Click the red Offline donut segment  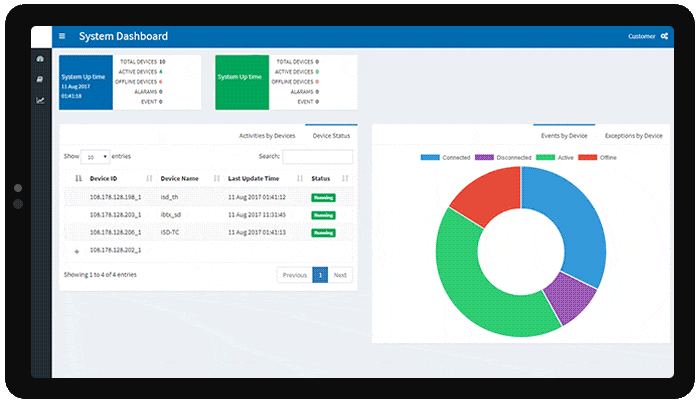(x=491, y=197)
